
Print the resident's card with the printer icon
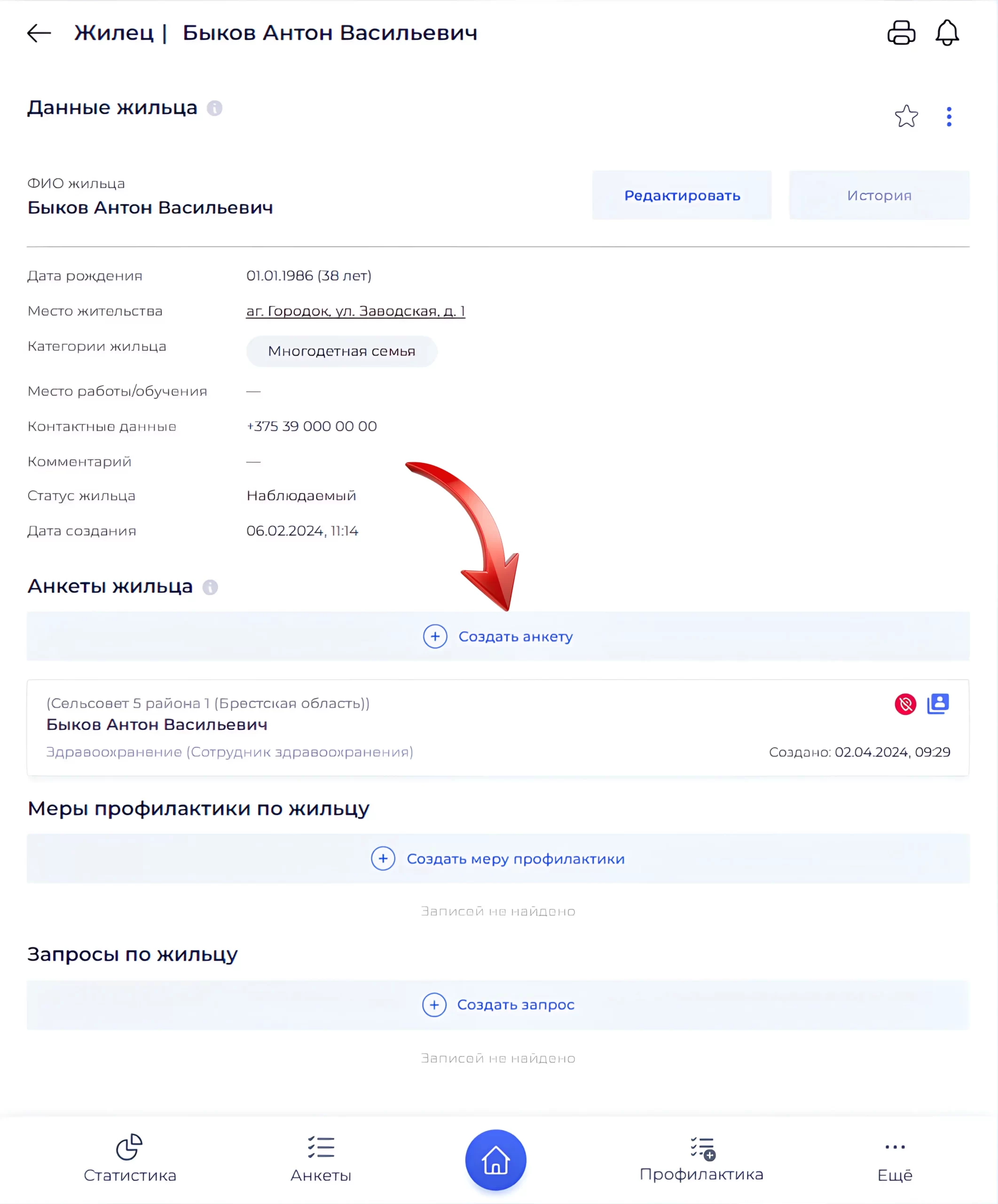(901, 32)
